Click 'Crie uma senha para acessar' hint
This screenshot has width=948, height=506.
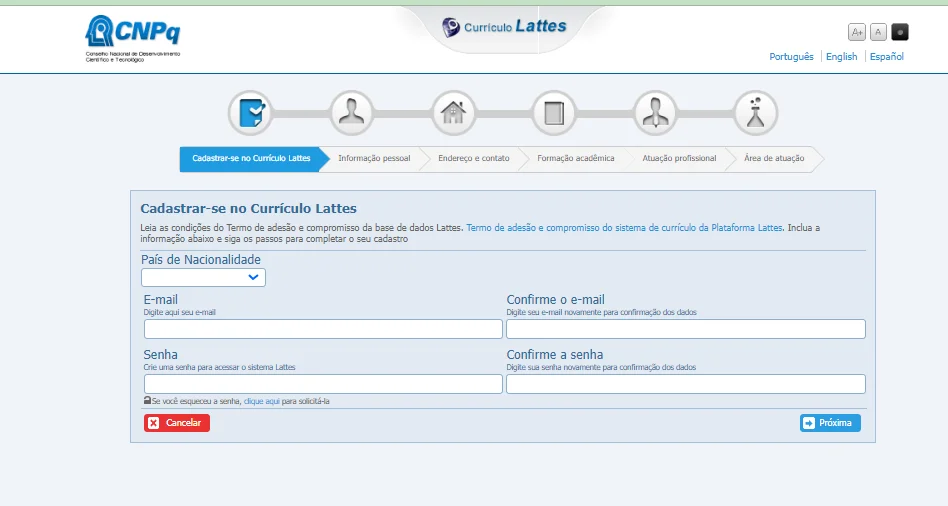tap(219, 368)
